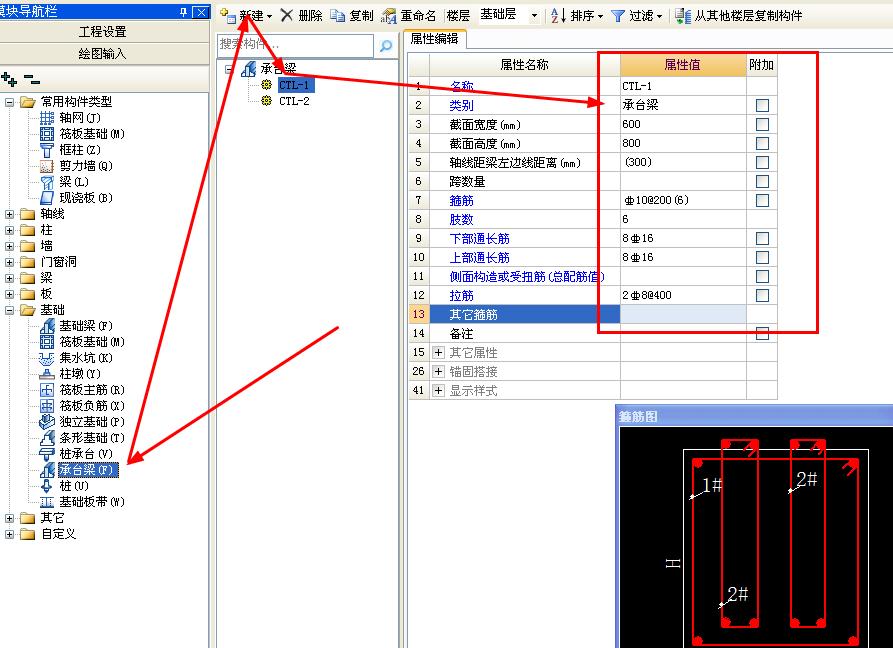
Task: Open the 基础层 floor dropdown
Action: coord(534,16)
